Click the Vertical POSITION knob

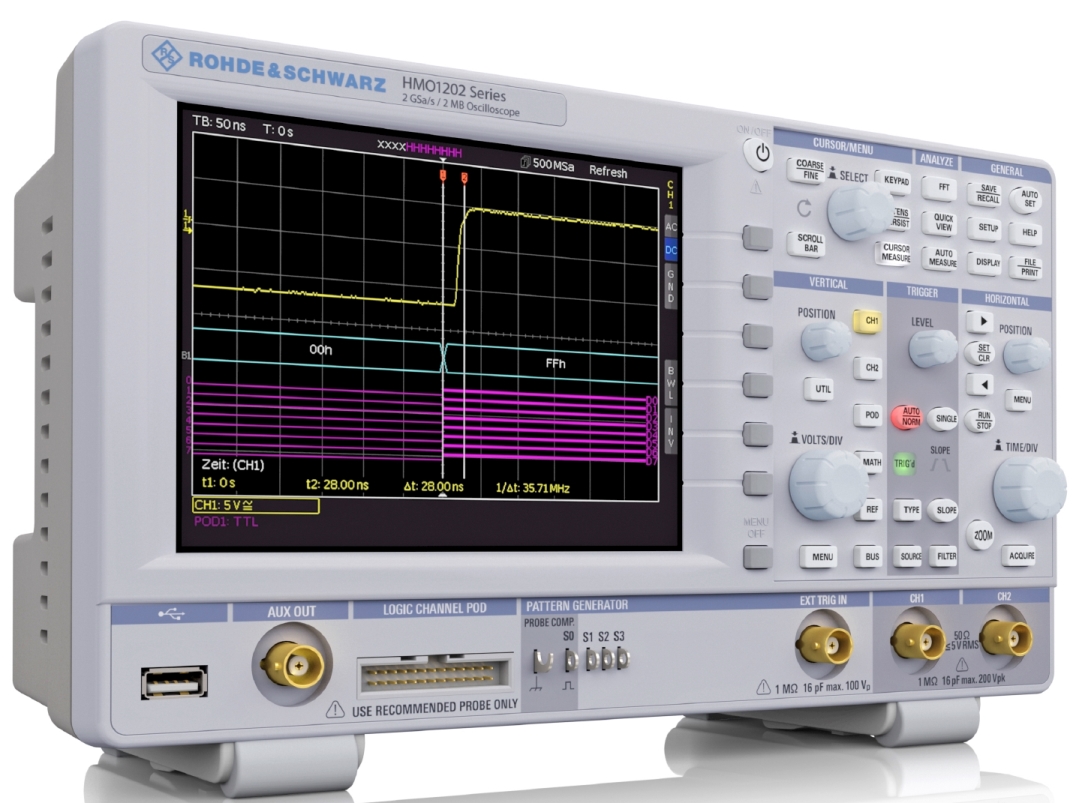825,340
